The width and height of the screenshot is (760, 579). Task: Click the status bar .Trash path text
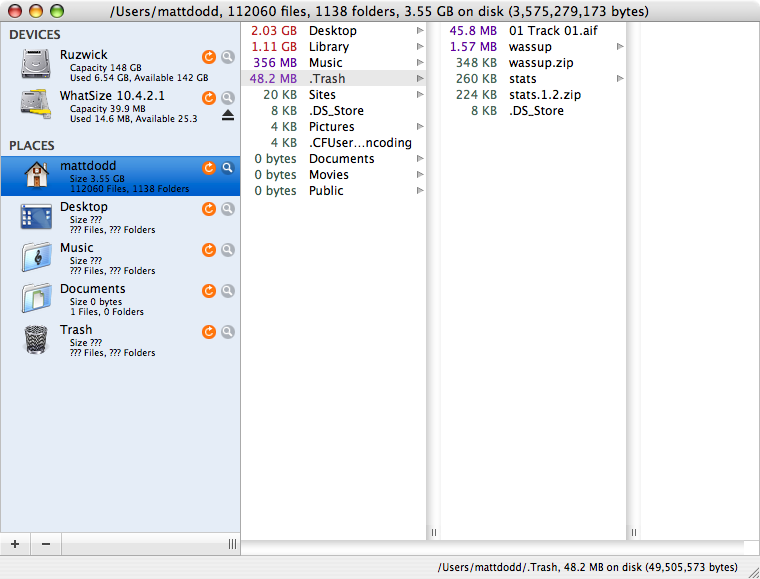tap(587, 567)
